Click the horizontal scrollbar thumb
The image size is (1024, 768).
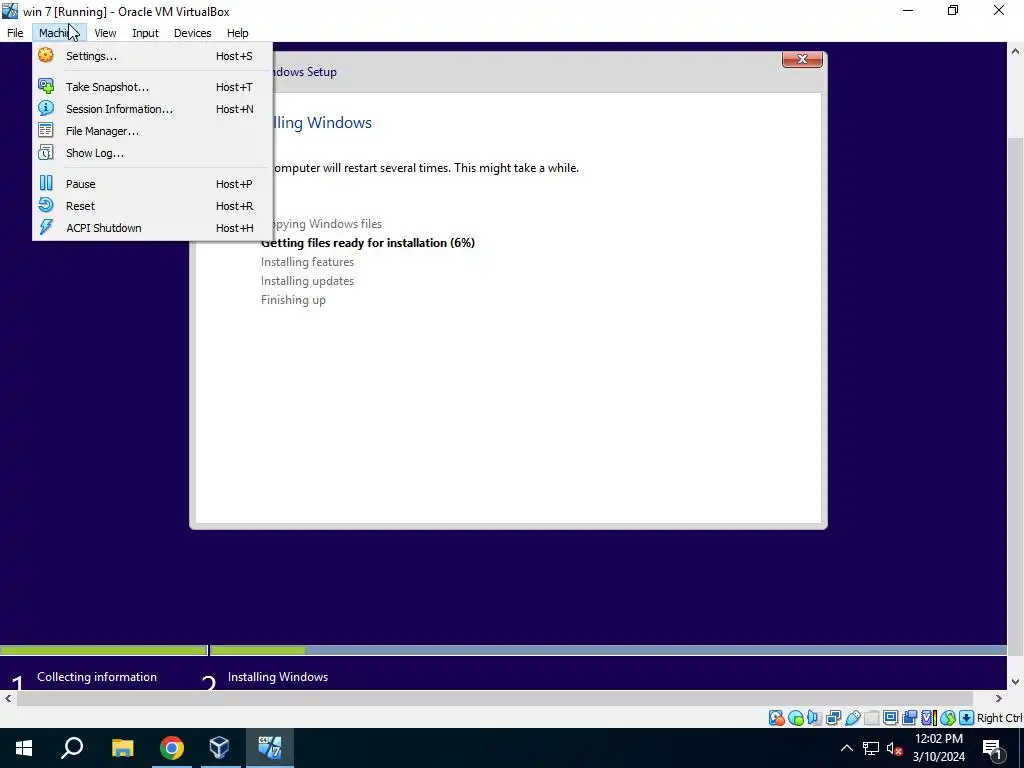pyautogui.click(x=495, y=699)
